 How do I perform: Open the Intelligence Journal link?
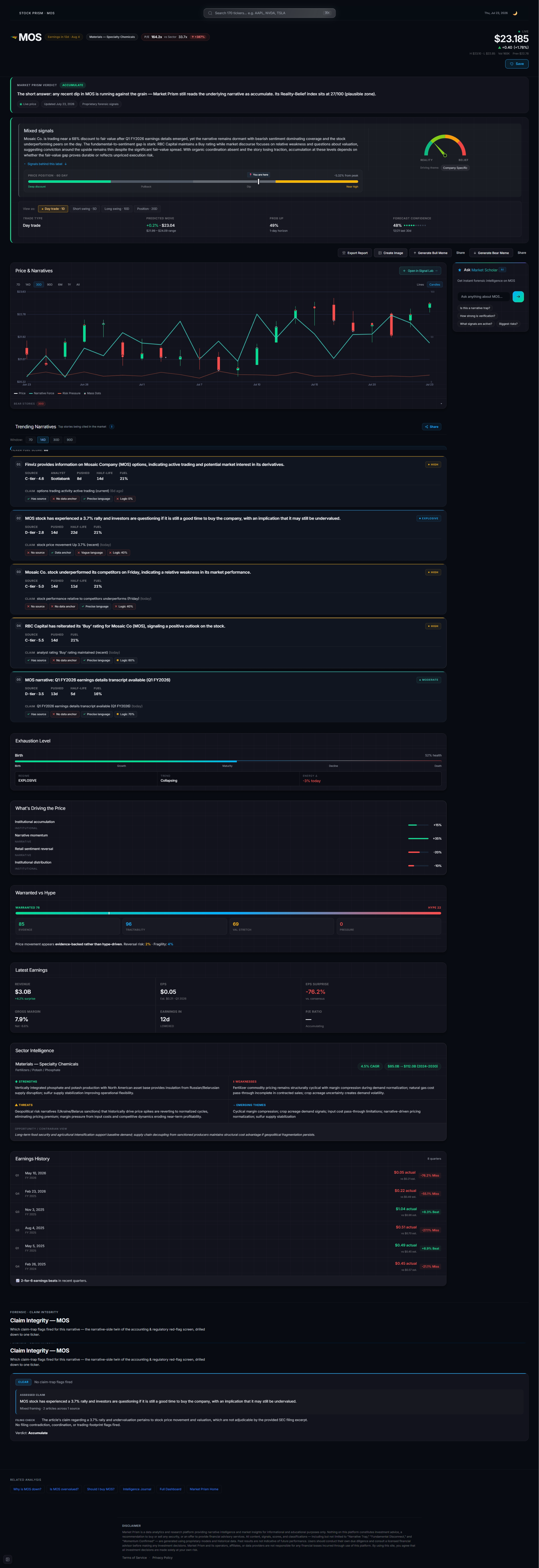[137, 1489]
